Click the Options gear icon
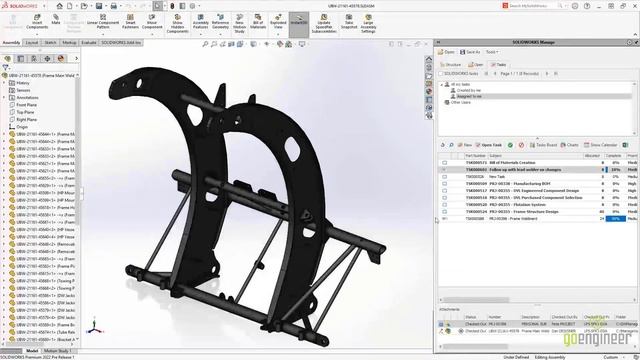Screen dimensions: 640x360 (193, 6)
